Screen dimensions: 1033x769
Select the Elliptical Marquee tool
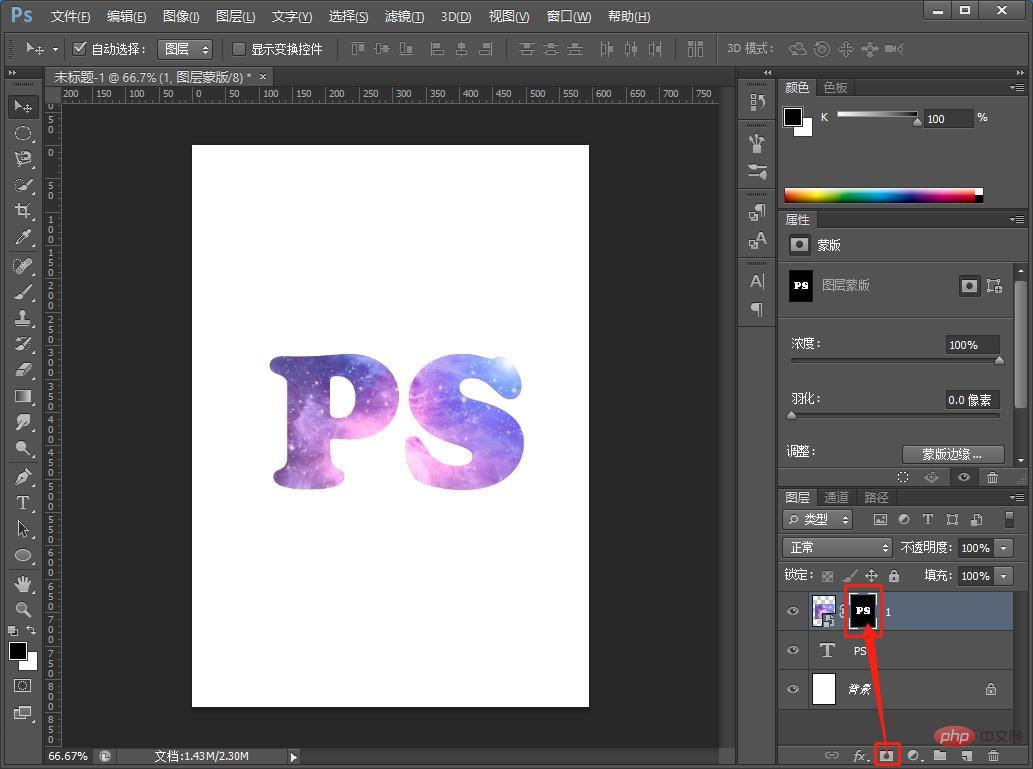23,133
